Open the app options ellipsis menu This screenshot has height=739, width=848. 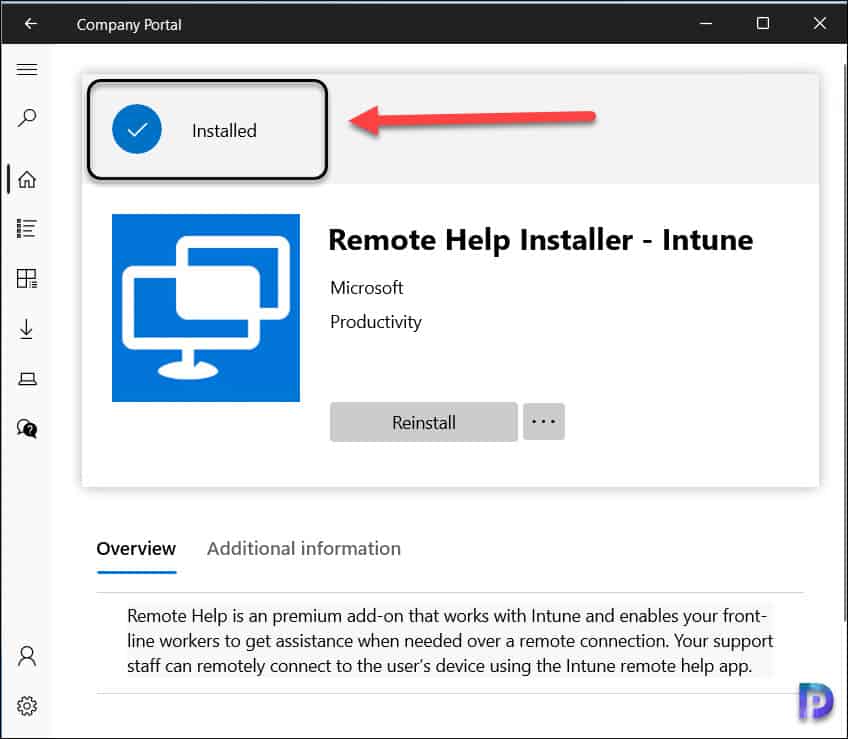pyautogui.click(x=544, y=421)
